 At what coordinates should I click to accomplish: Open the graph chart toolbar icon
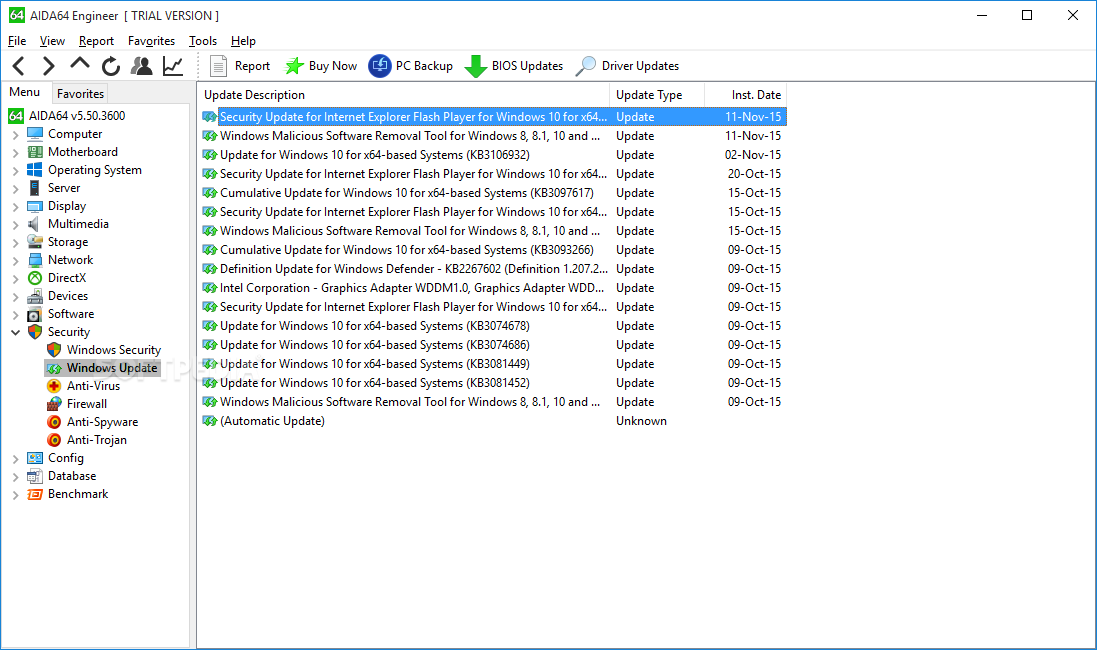point(173,66)
